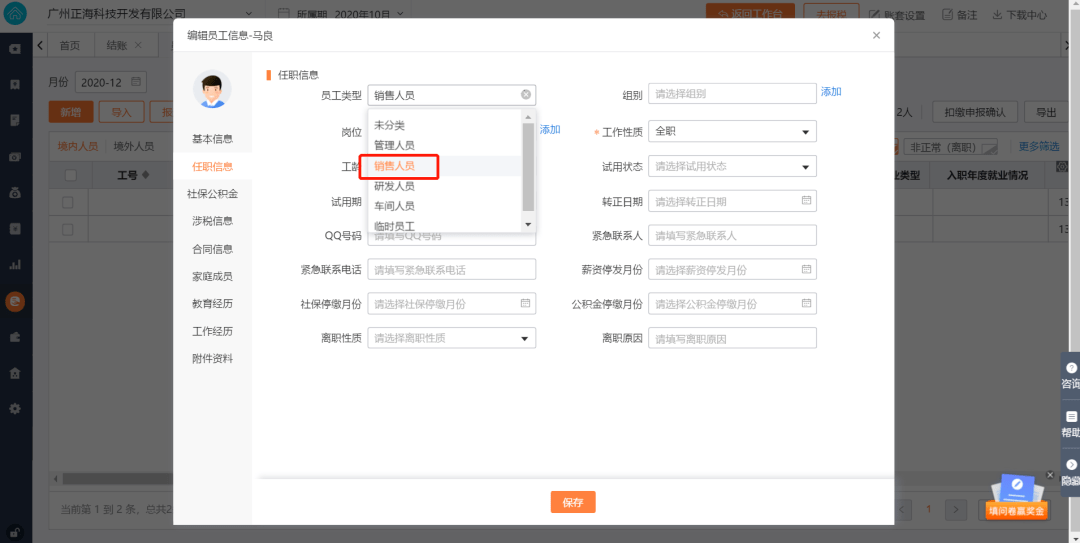
Task: Open the 离职性质 dropdown
Action: 452,338
